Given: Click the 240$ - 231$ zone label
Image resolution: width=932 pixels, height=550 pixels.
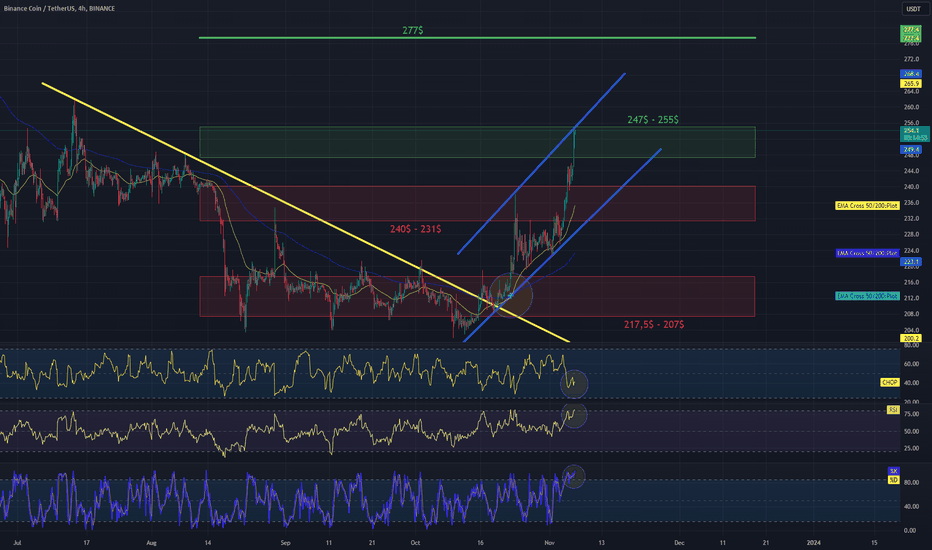Looking at the screenshot, I should coord(415,229).
